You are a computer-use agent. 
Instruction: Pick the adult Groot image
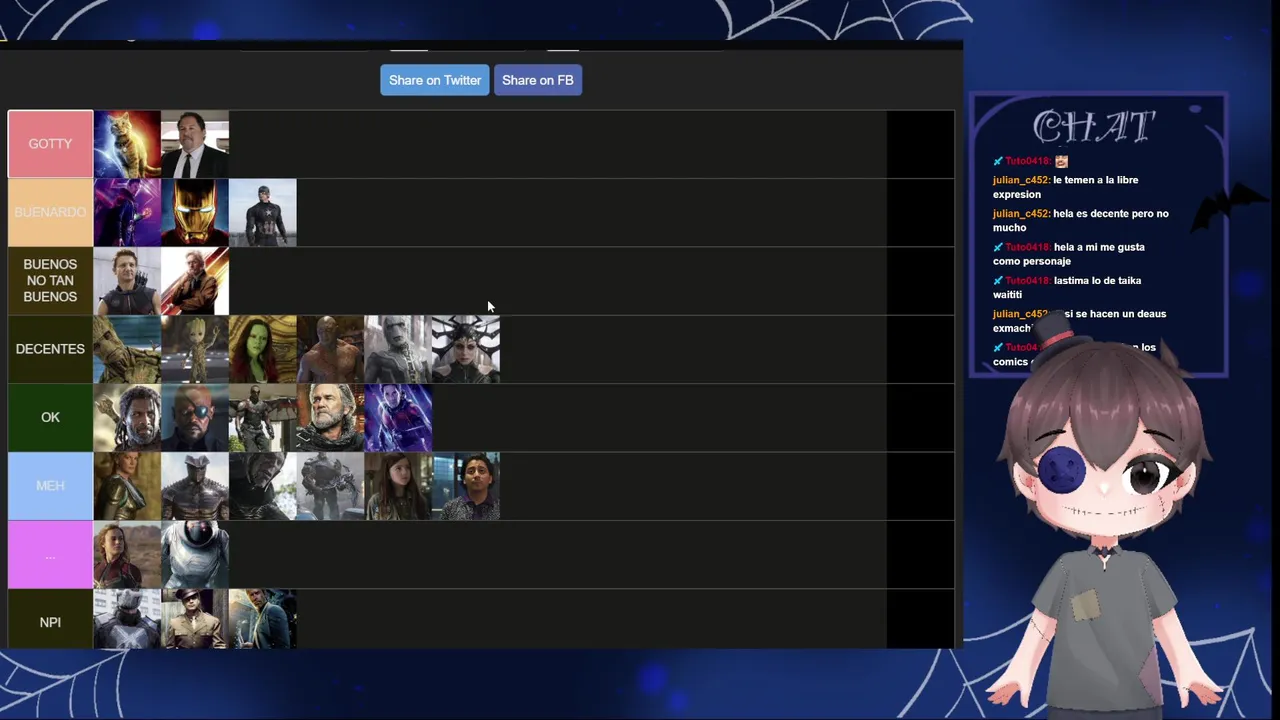point(127,349)
